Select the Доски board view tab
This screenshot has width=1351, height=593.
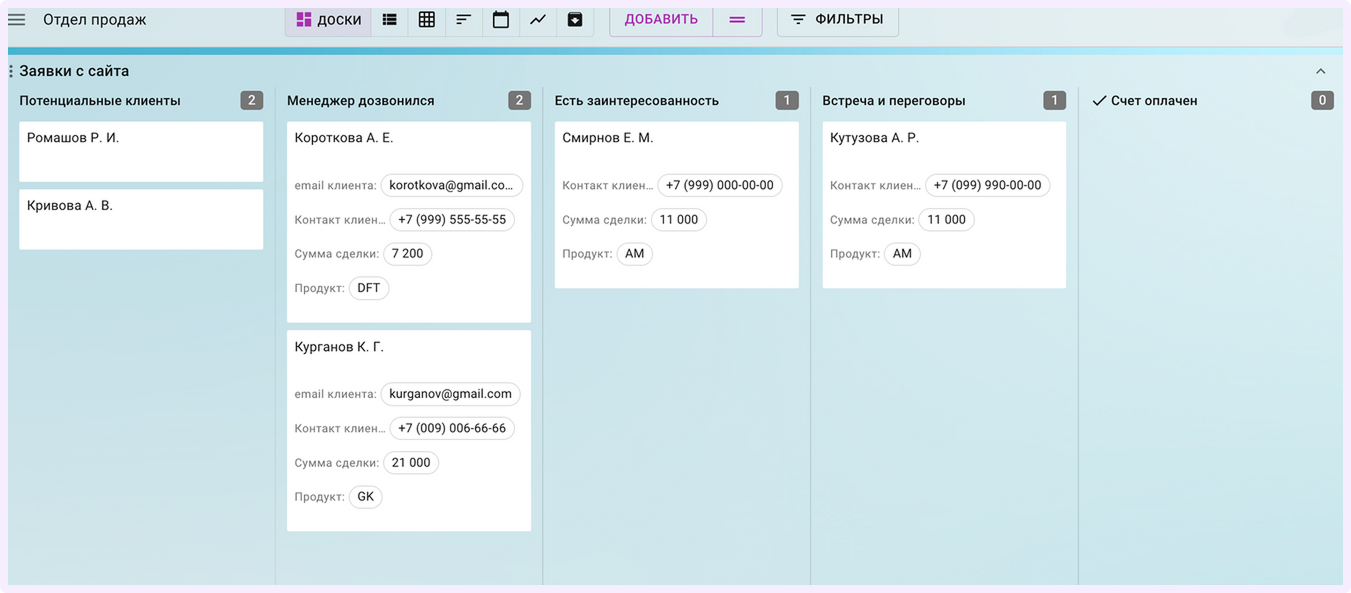328,20
